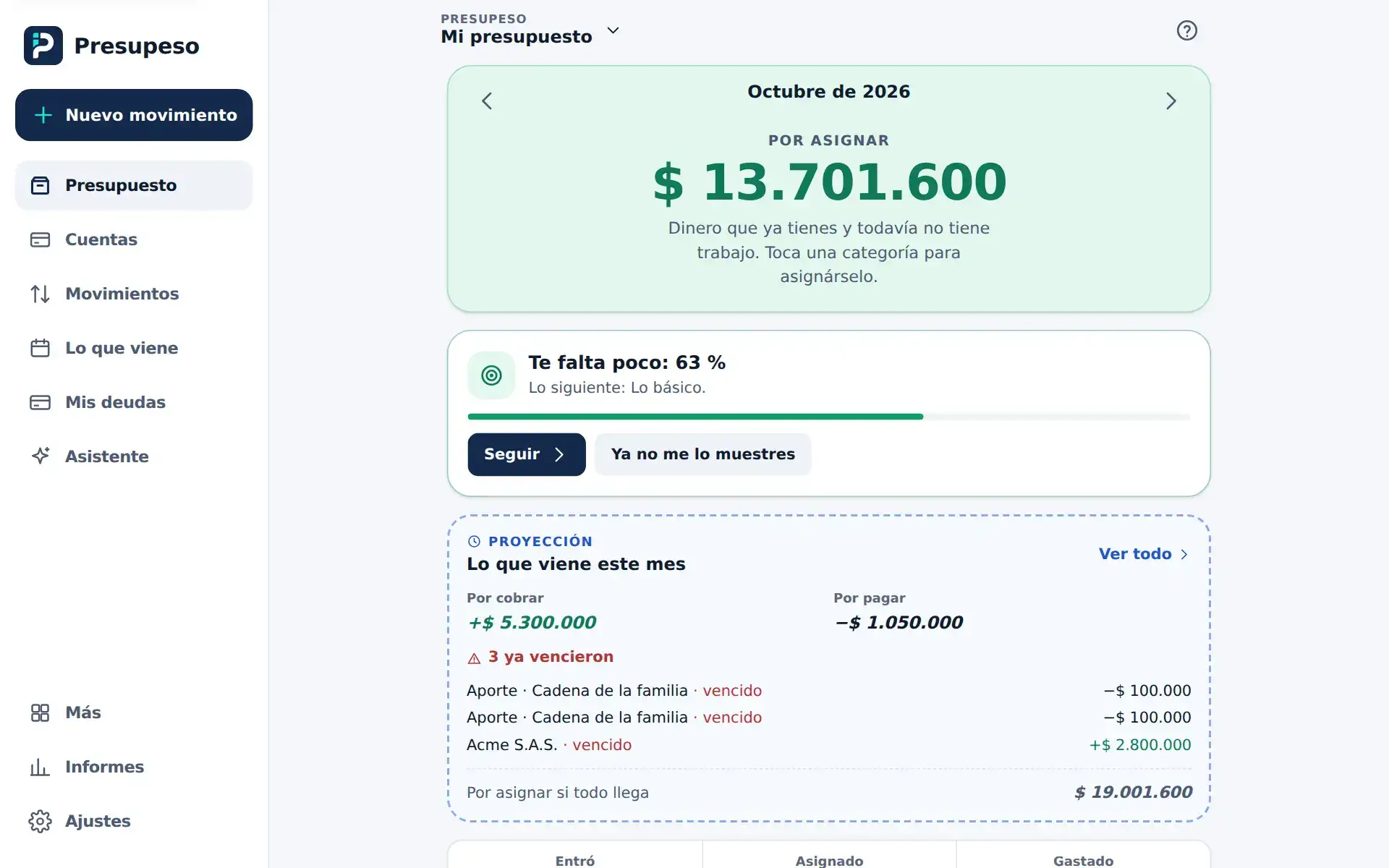Click the −$ 1.050.000 Por pagar value

(x=899, y=623)
